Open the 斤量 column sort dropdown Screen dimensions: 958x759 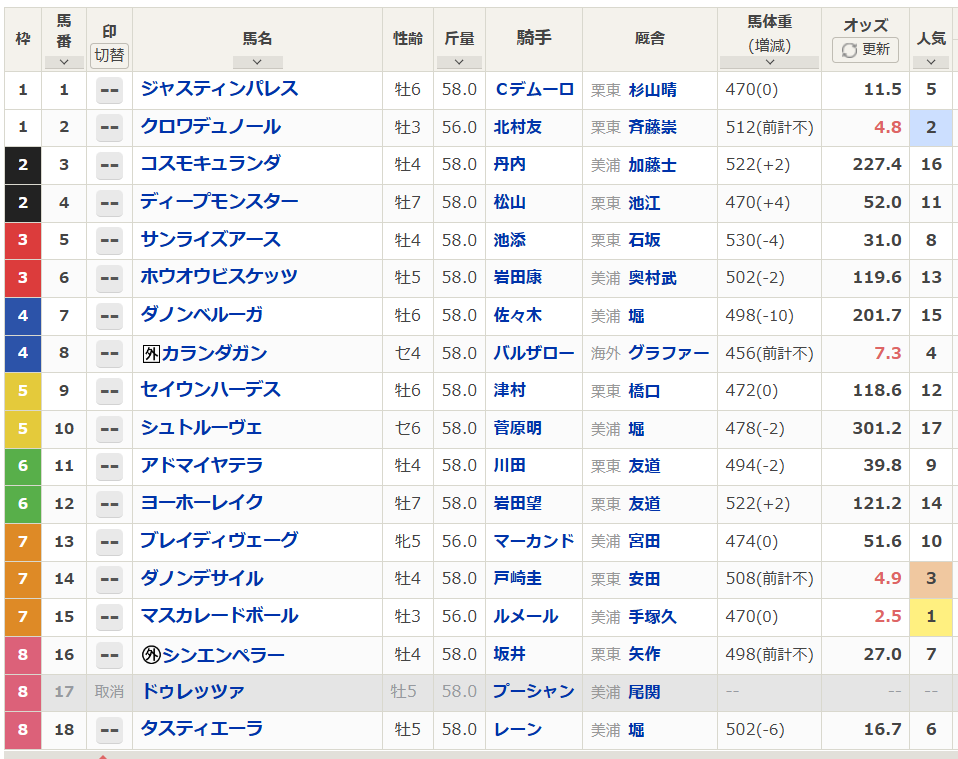tap(459, 62)
